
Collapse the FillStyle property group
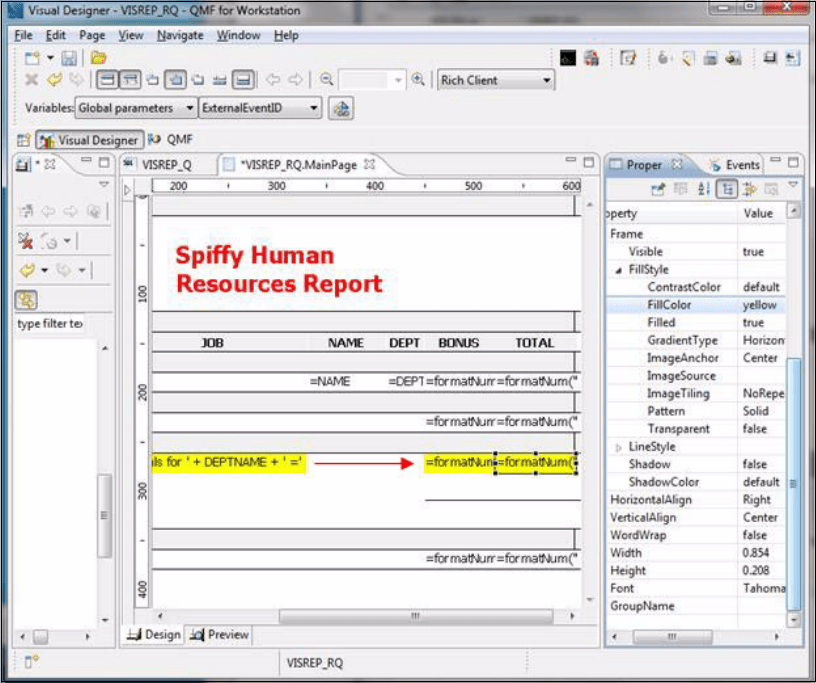click(x=619, y=270)
